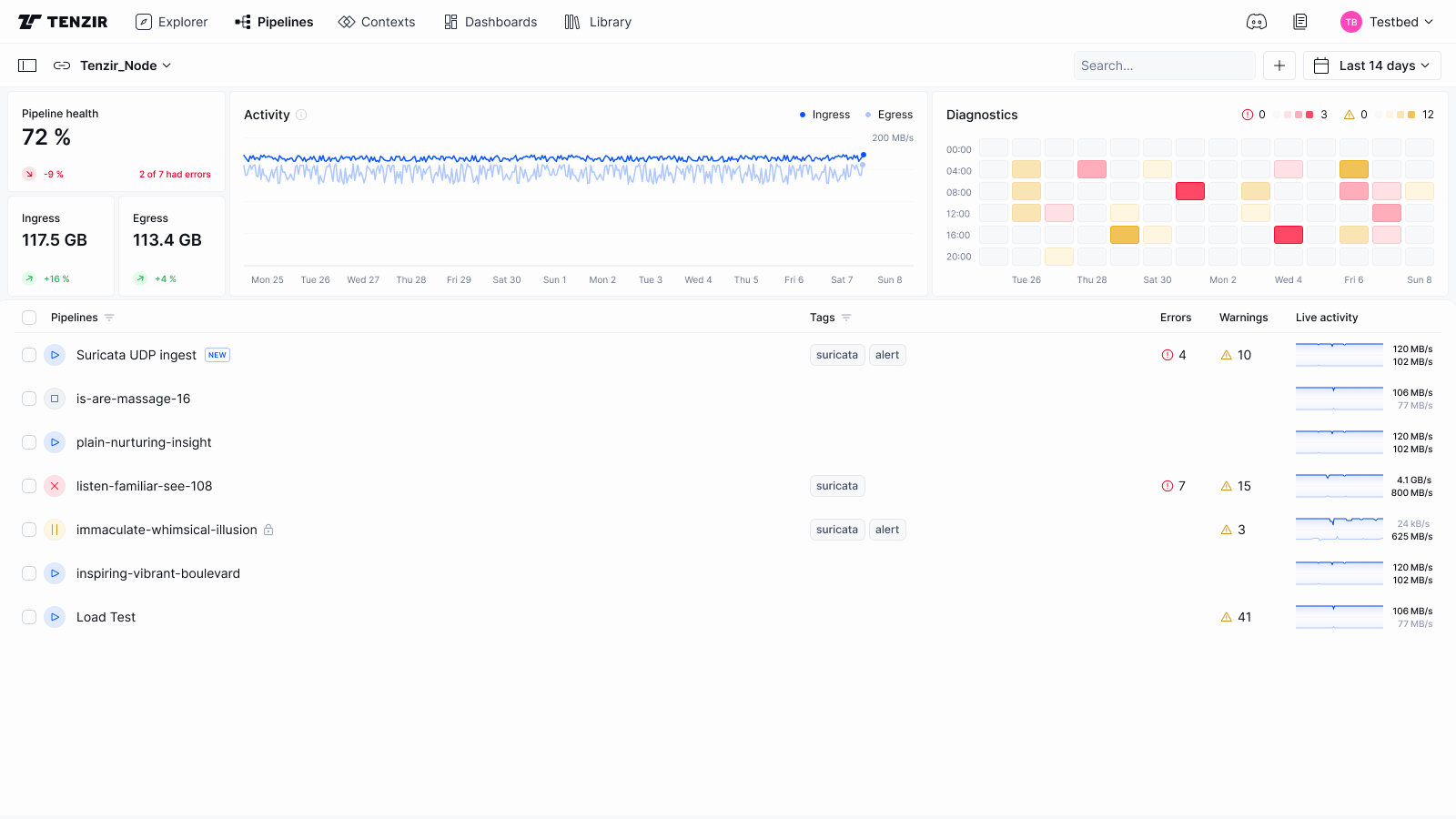The height and width of the screenshot is (819, 1456).
Task: Open the documentation icon in header
Action: point(1300,22)
